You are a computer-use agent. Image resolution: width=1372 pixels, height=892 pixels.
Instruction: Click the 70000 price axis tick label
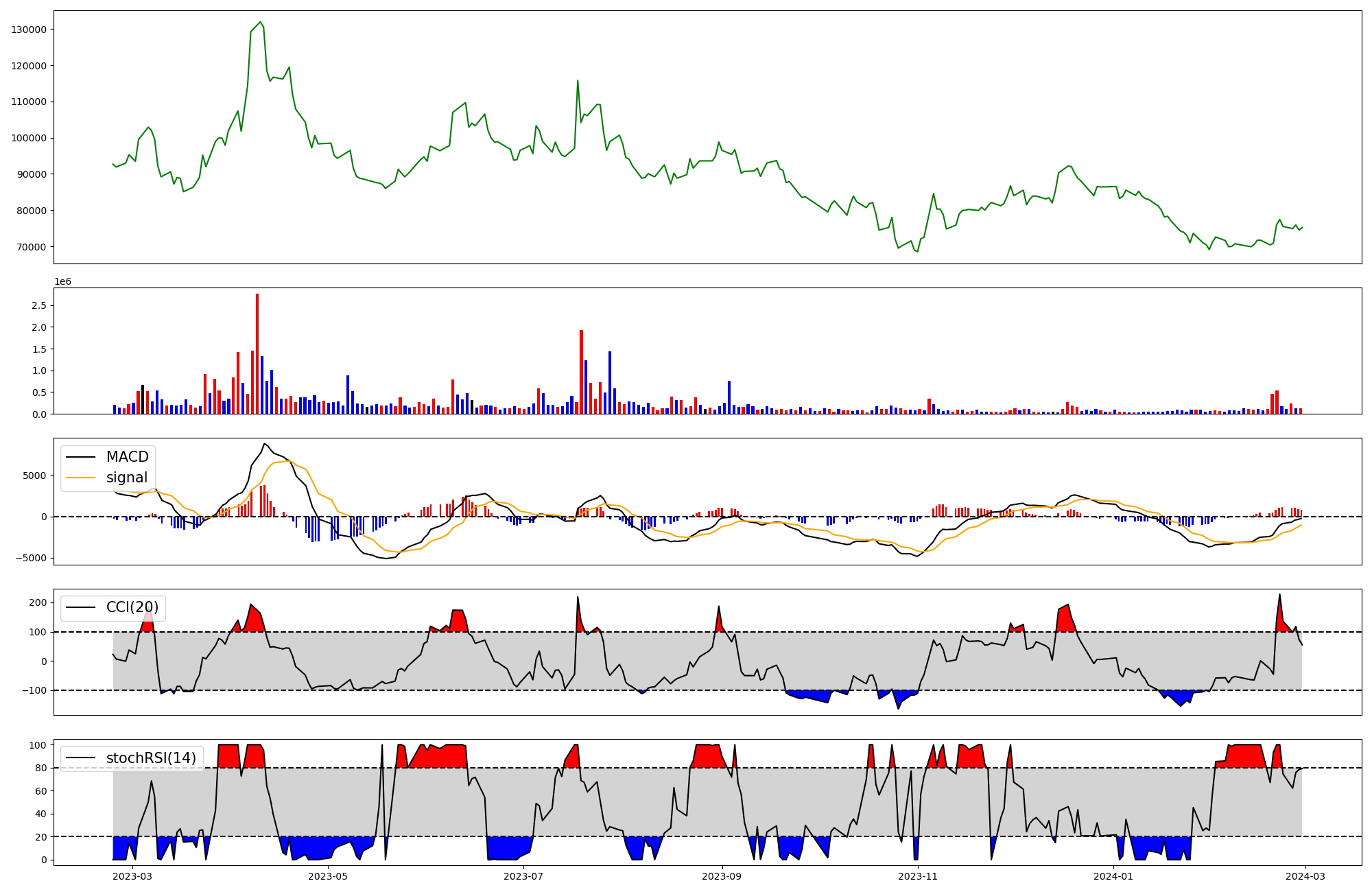pyautogui.click(x=32, y=247)
